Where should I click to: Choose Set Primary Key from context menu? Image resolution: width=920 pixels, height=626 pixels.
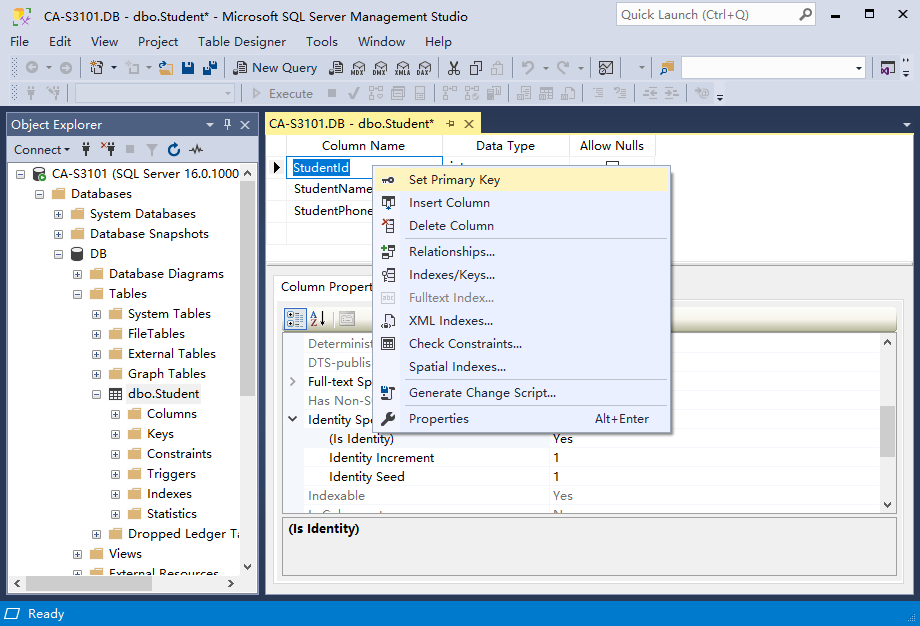(x=454, y=180)
